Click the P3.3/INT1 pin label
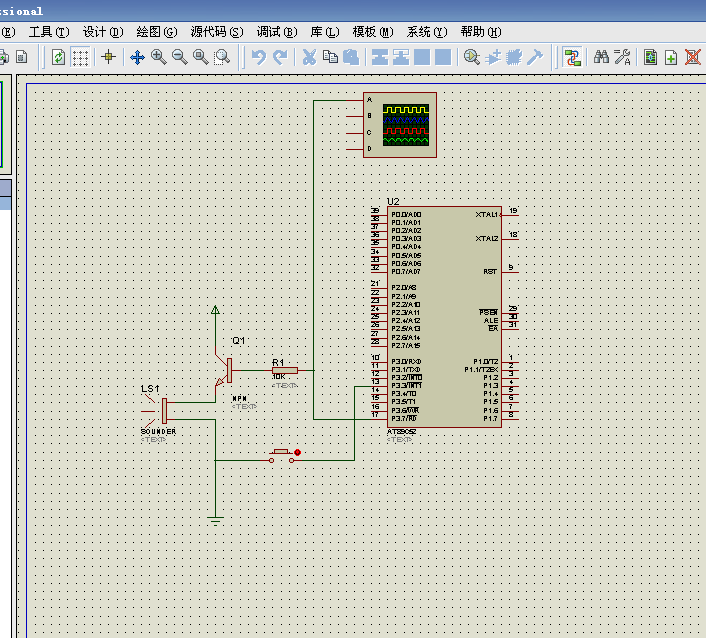 click(x=407, y=385)
